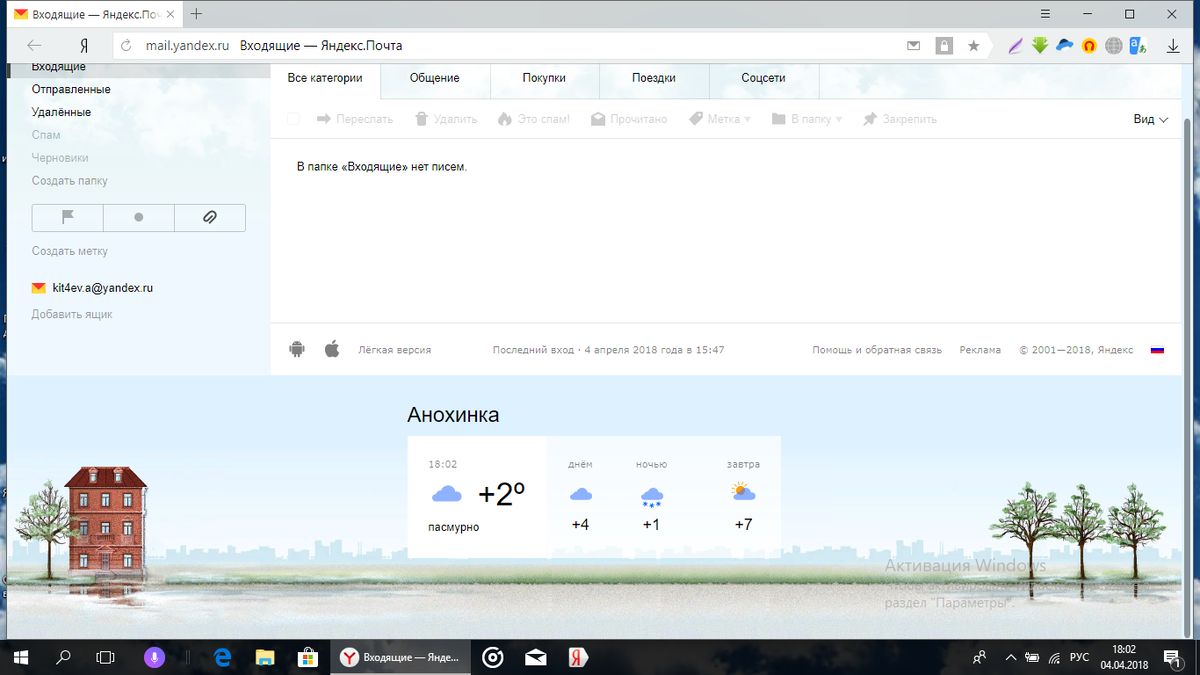Open Task View on the taskbar

(x=105, y=657)
